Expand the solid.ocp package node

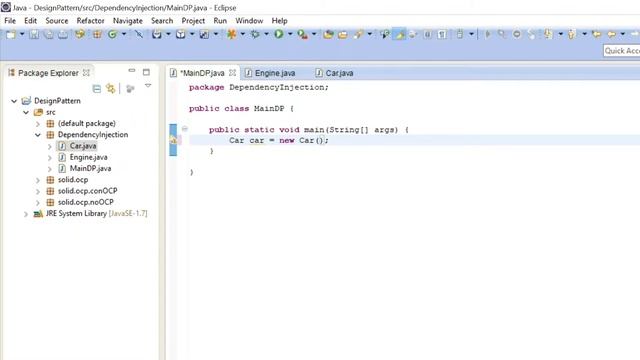click(x=38, y=180)
